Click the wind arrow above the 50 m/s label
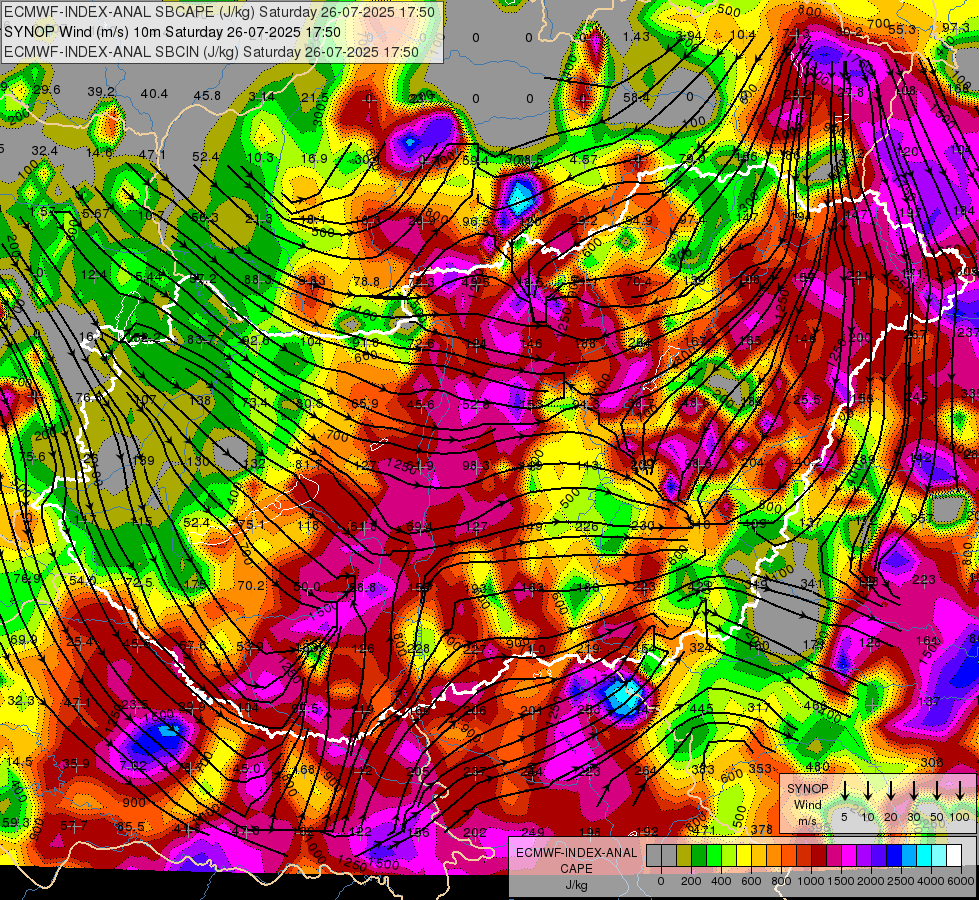This screenshot has height=900, width=979. pyautogui.click(x=937, y=791)
